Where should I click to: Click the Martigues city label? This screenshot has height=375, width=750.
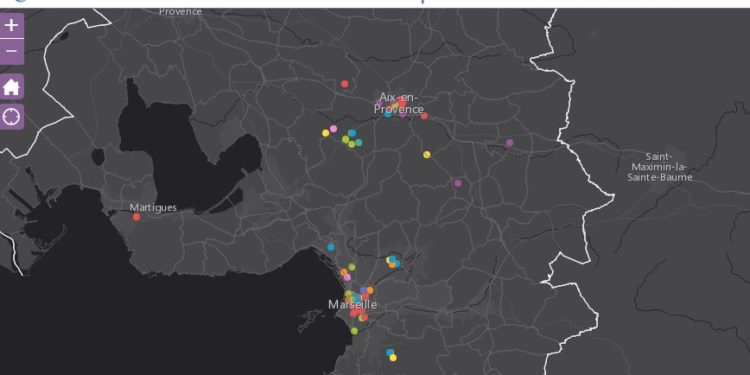point(153,208)
